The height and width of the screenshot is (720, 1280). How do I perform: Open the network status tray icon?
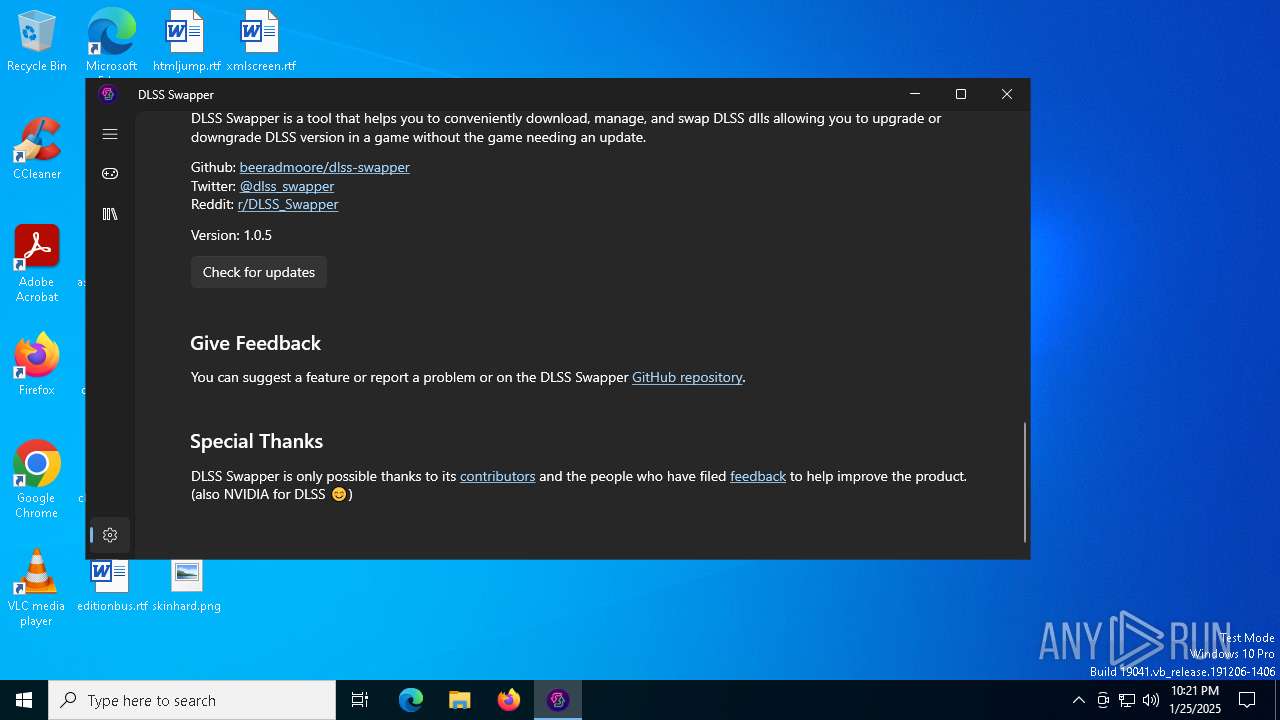[x=1127, y=700]
